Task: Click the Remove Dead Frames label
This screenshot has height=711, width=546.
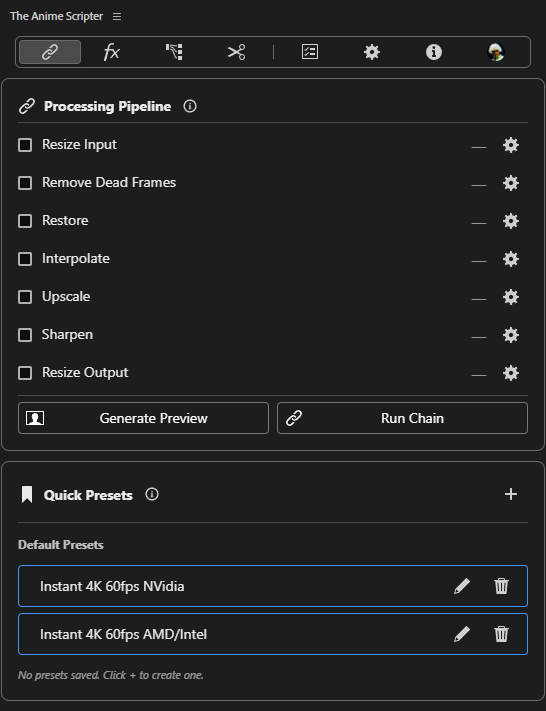Action: 109,183
